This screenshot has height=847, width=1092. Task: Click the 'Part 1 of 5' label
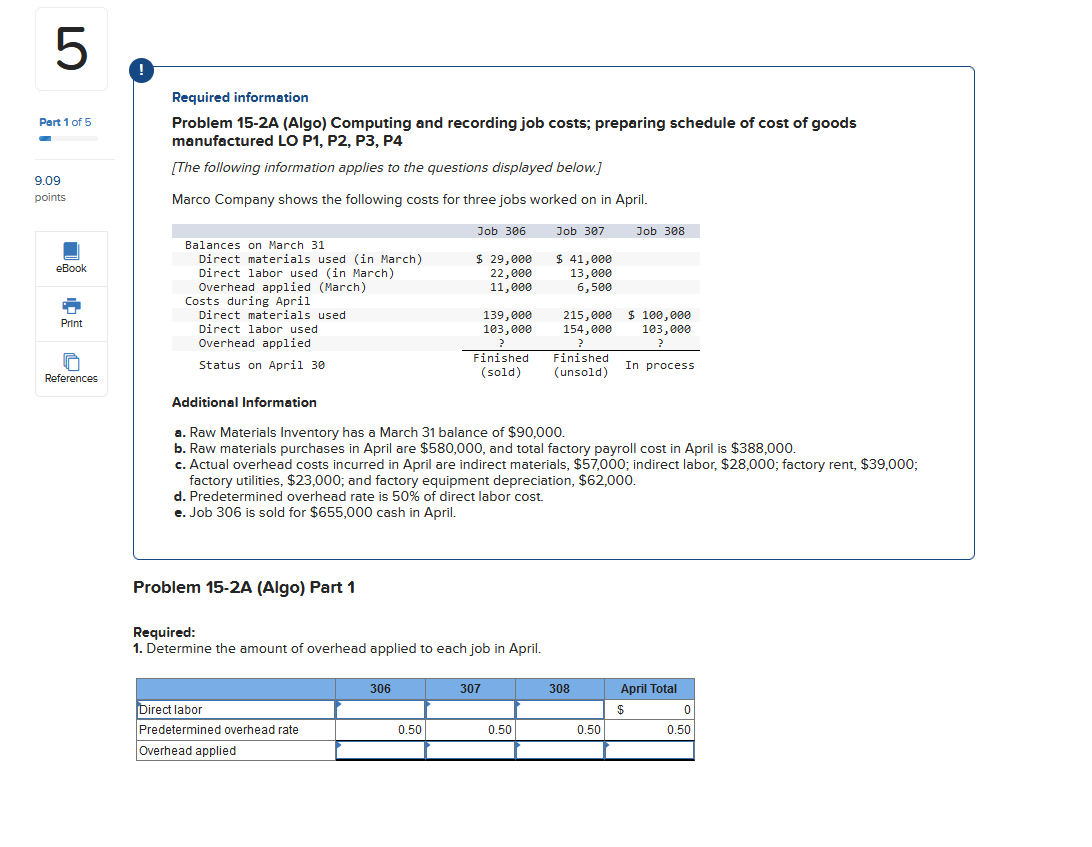coord(66,120)
